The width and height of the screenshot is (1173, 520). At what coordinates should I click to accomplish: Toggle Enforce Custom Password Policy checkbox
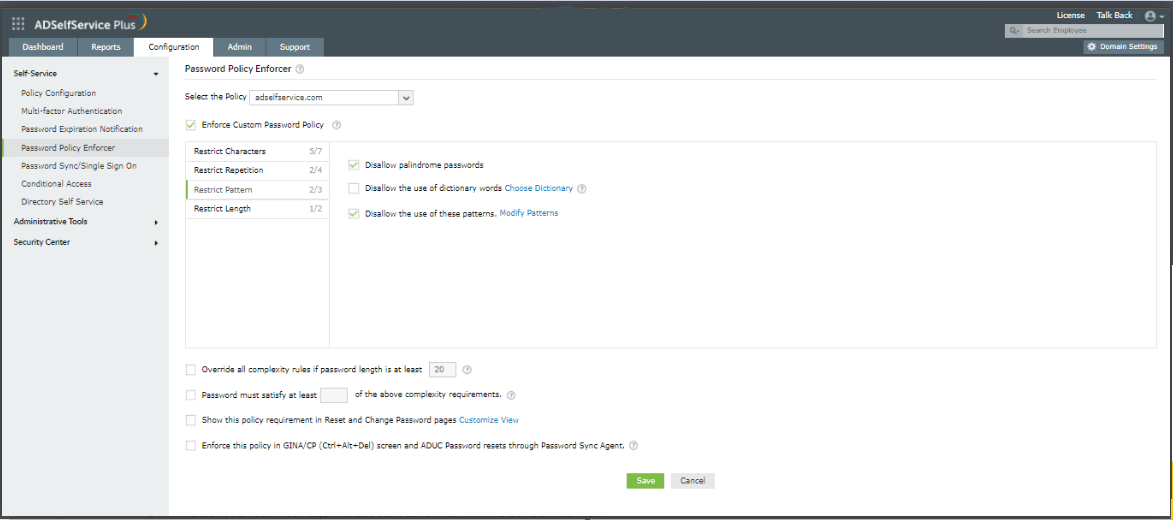click(190, 124)
